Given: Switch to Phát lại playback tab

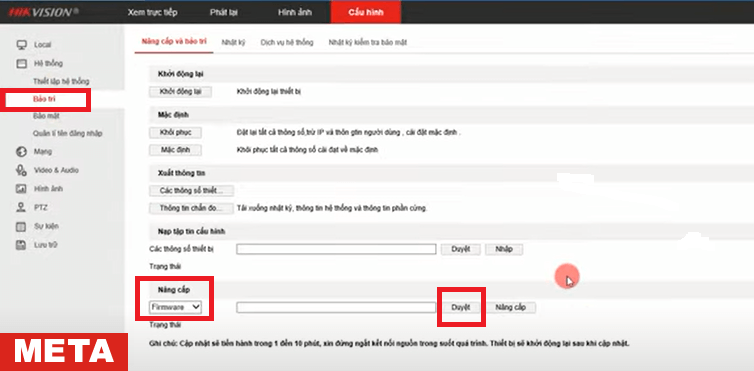Looking at the screenshot, I should (224, 12).
